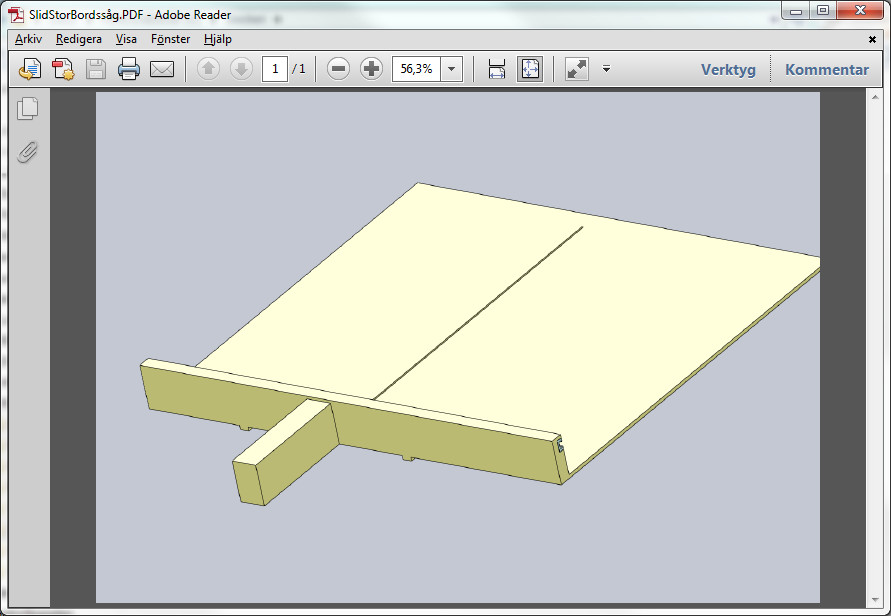Viewport: 891px width, 616px height.
Task: Print the document using printer icon
Action: 129,69
